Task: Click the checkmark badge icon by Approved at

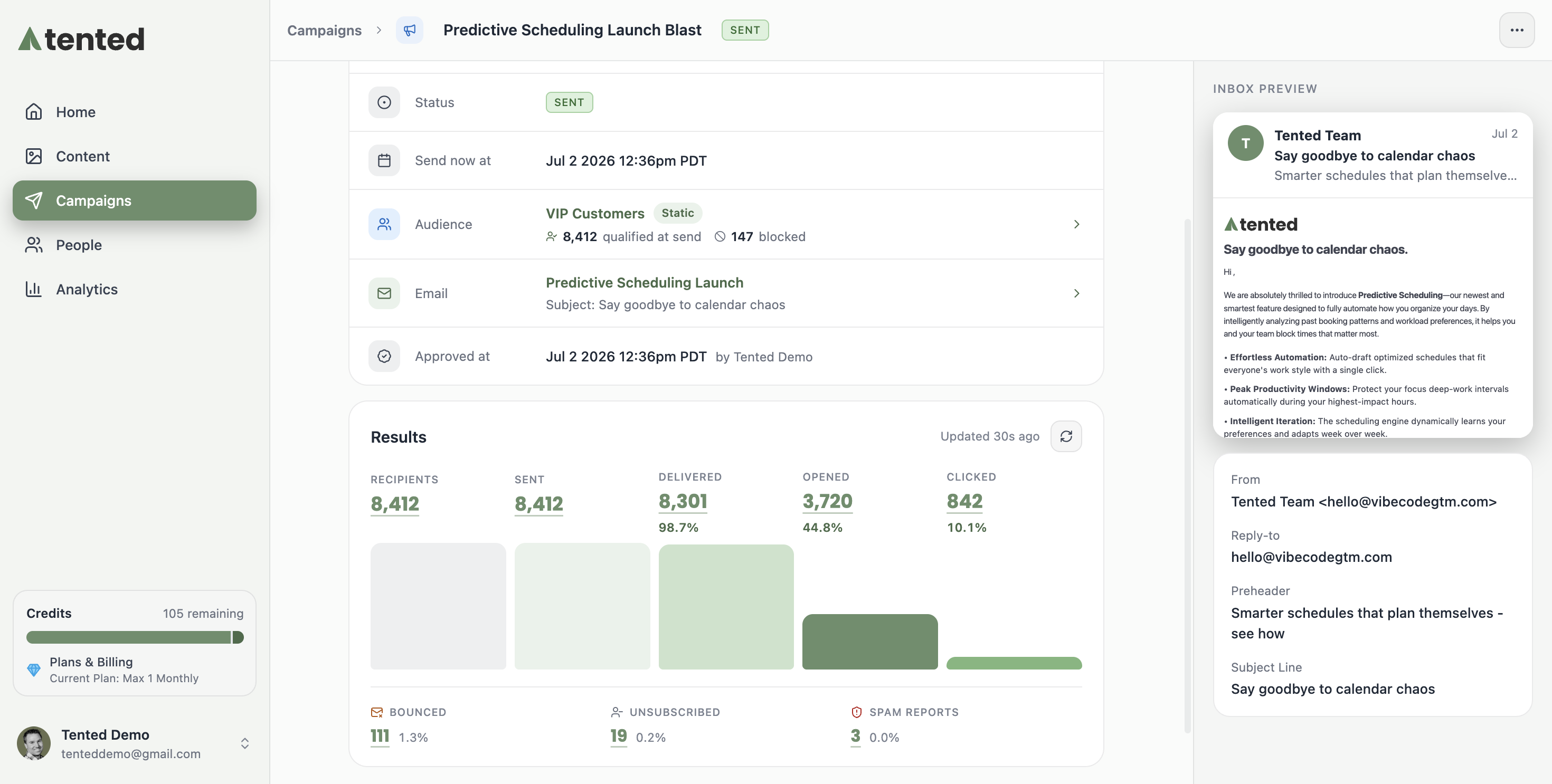Action: point(384,357)
